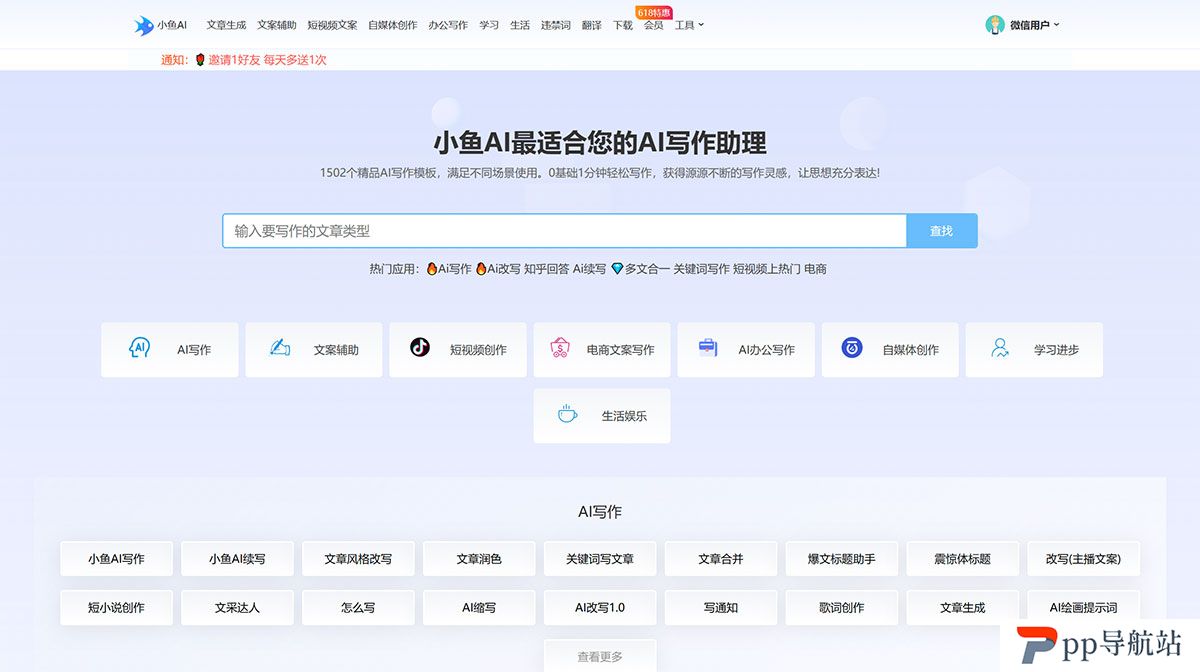Open the 微信用户 account dropdown
Image resolution: width=1200 pixels, height=672 pixels.
point(1034,25)
